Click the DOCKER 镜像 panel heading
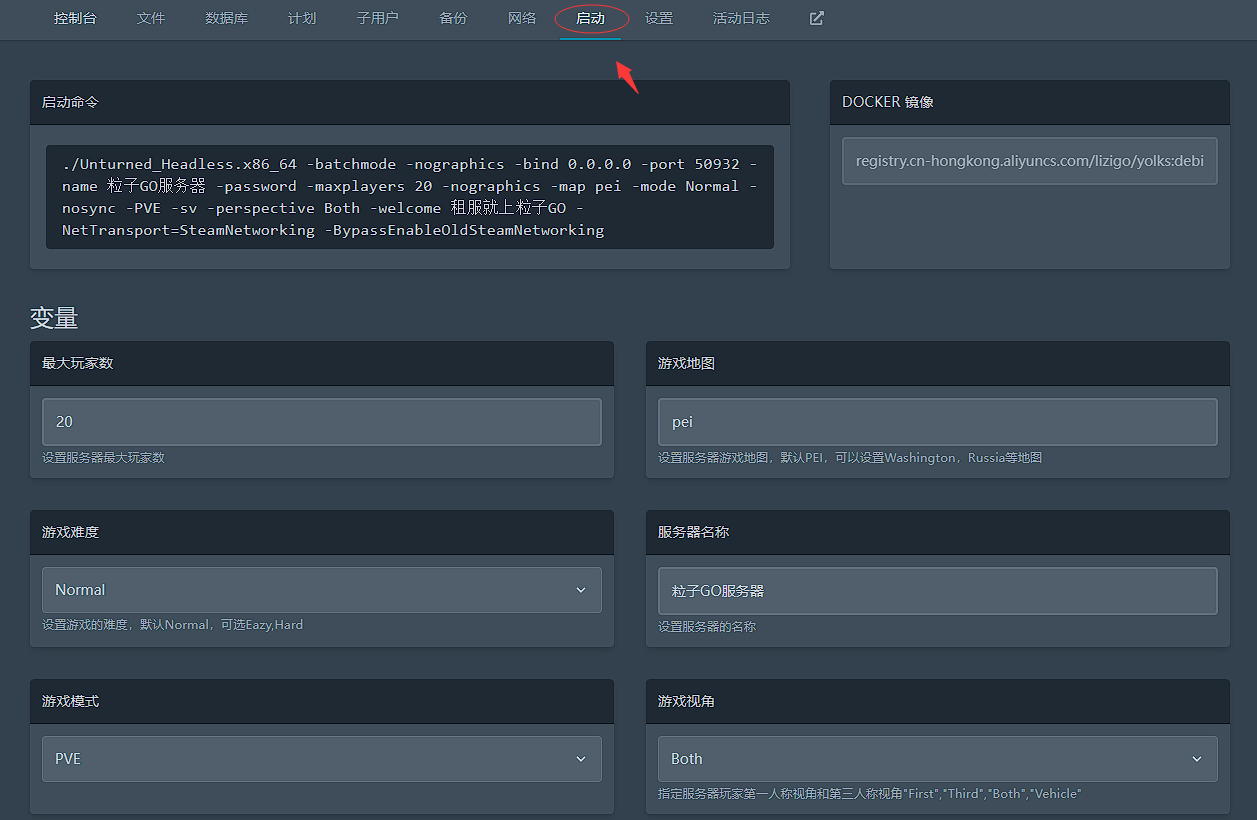Image resolution: width=1257 pixels, height=820 pixels. (x=888, y=102)
